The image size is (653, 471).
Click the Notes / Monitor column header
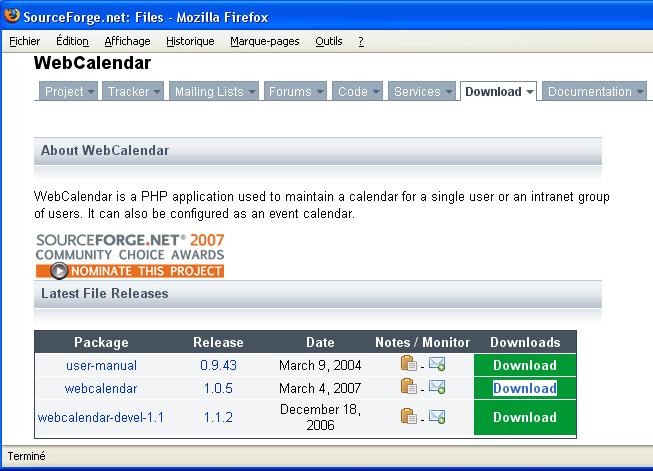[422, 342]
